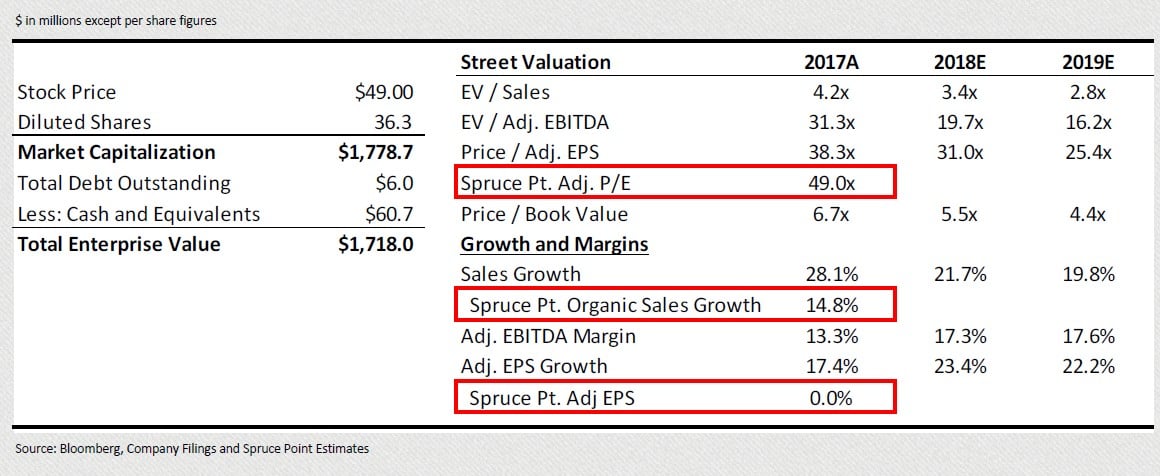The image size is (1160, 476).
Task: Select the EV / Adj. EBITDA 2018E value 19.7x
Action: (x=960, y=123)
